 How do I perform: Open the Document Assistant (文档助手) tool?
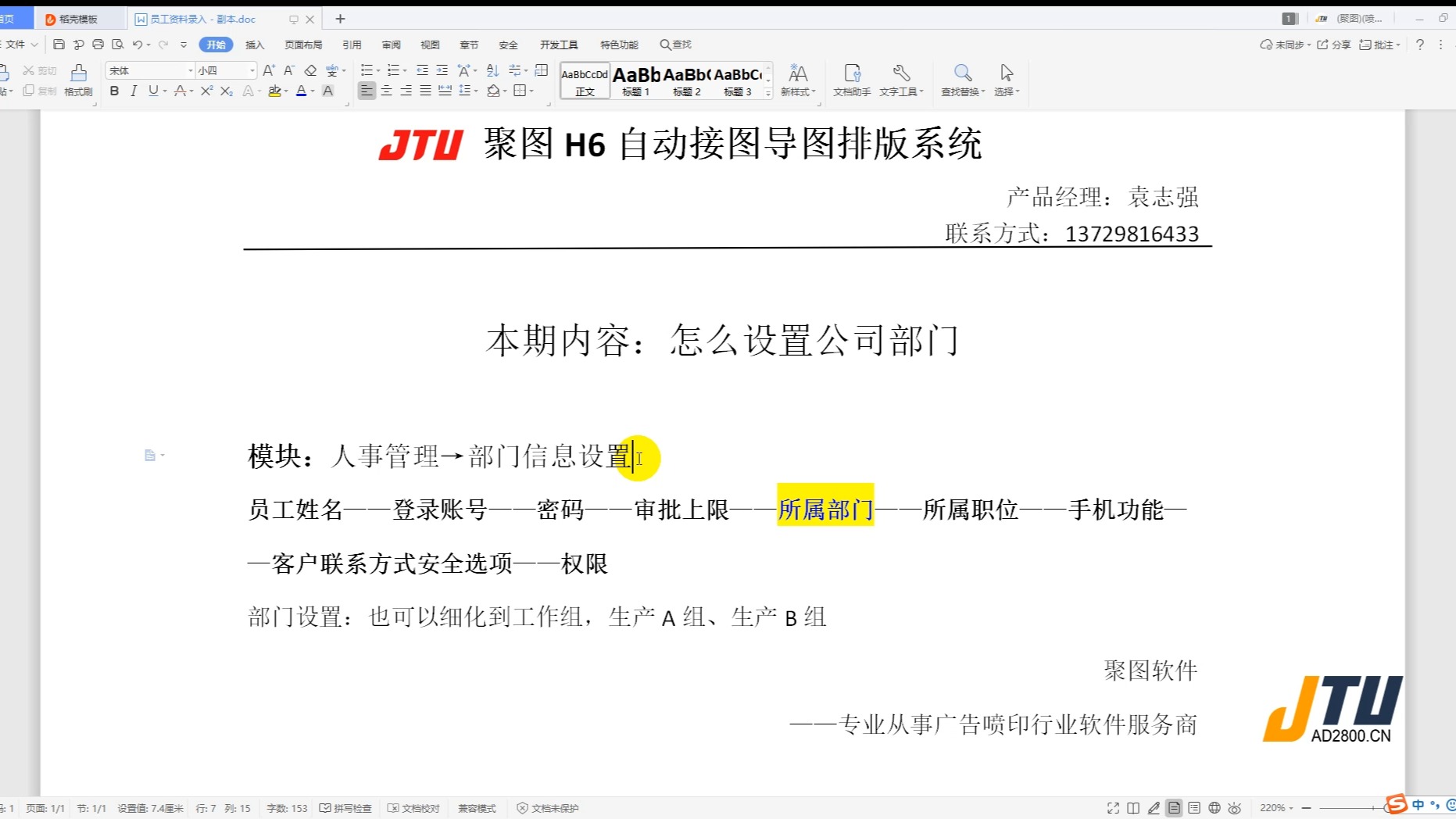point(852,80)
